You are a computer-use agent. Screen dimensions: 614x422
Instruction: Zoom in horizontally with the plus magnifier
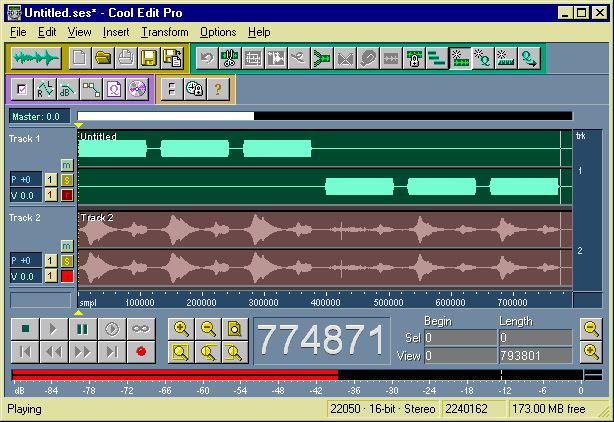[181, 329]
